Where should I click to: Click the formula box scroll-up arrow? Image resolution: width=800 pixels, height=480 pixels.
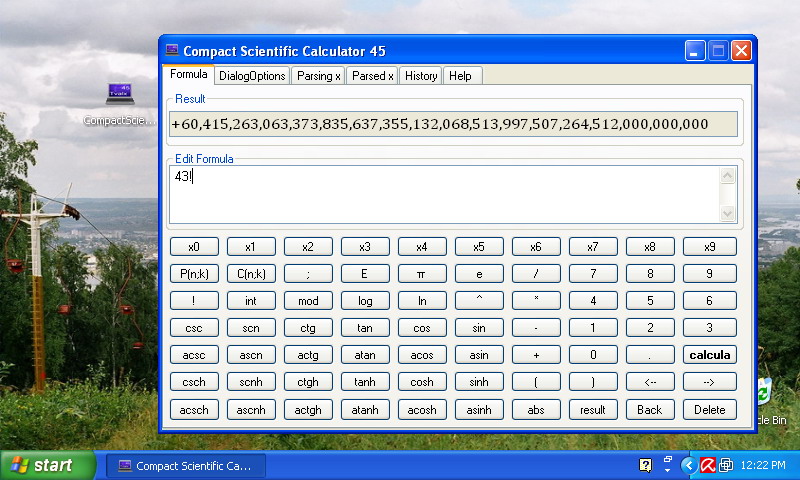point(728,176)
